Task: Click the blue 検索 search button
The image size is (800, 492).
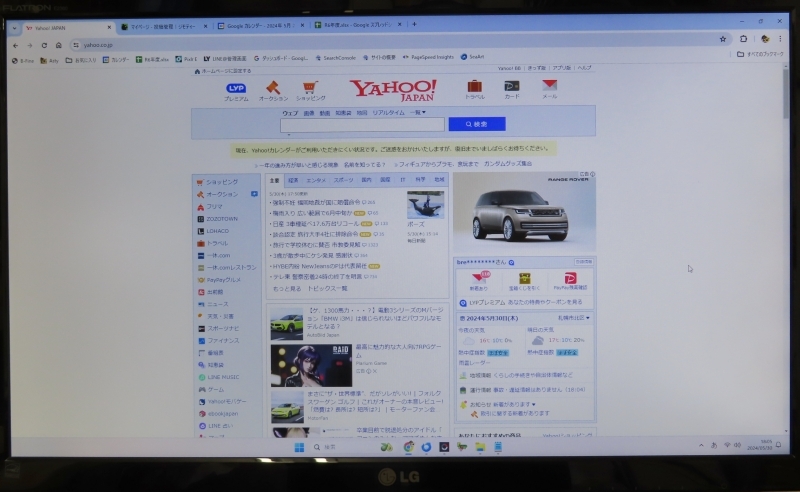Action: tap(477, 124)
